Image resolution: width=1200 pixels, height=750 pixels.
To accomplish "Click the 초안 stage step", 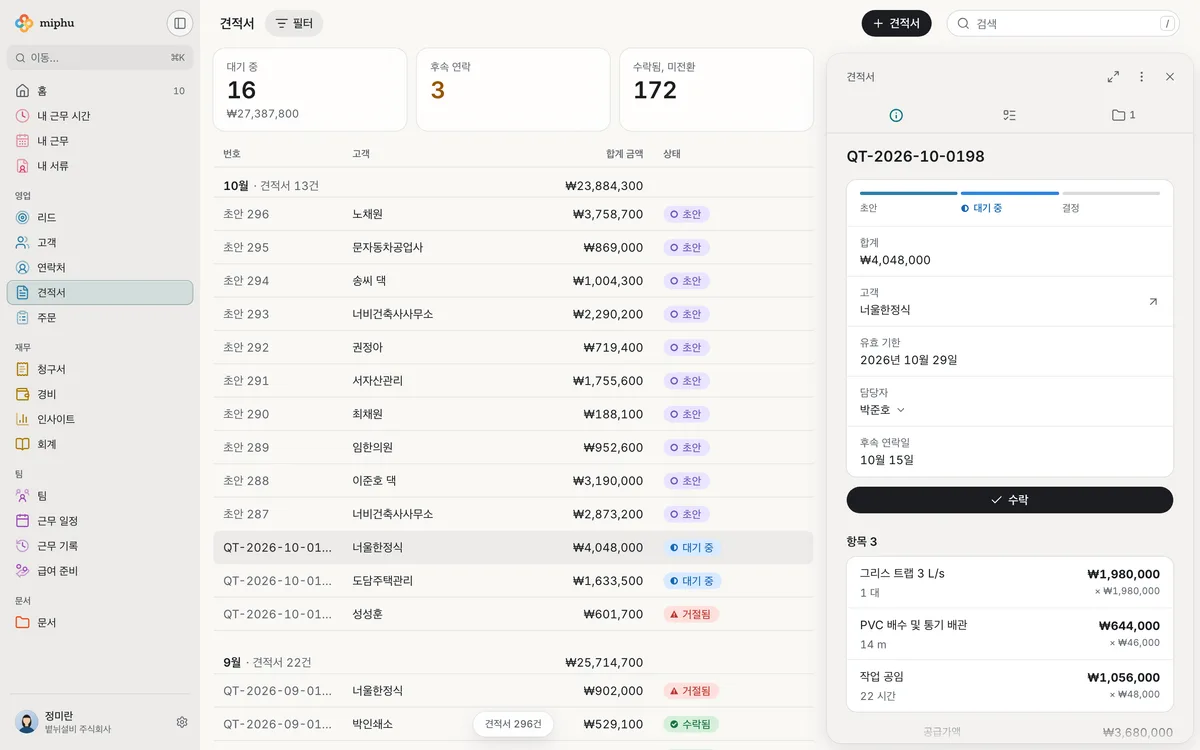I will point(908,201).
